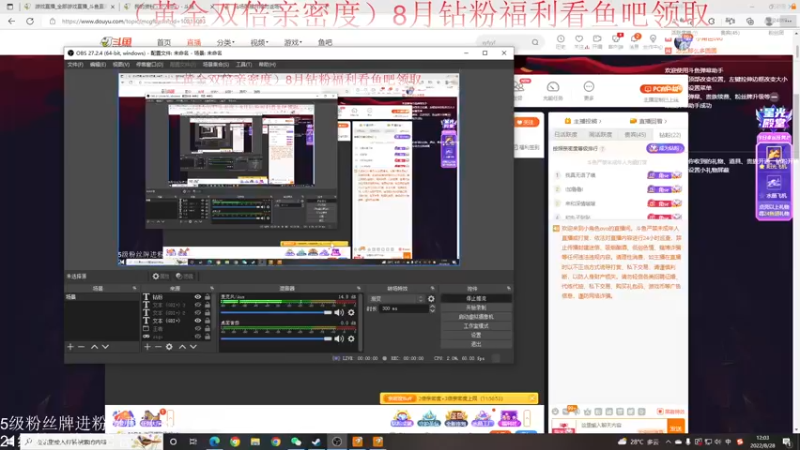Expand Douyu 视频 dropdown
This screenshot has height=450, width=800.
[x=259, y=42]
